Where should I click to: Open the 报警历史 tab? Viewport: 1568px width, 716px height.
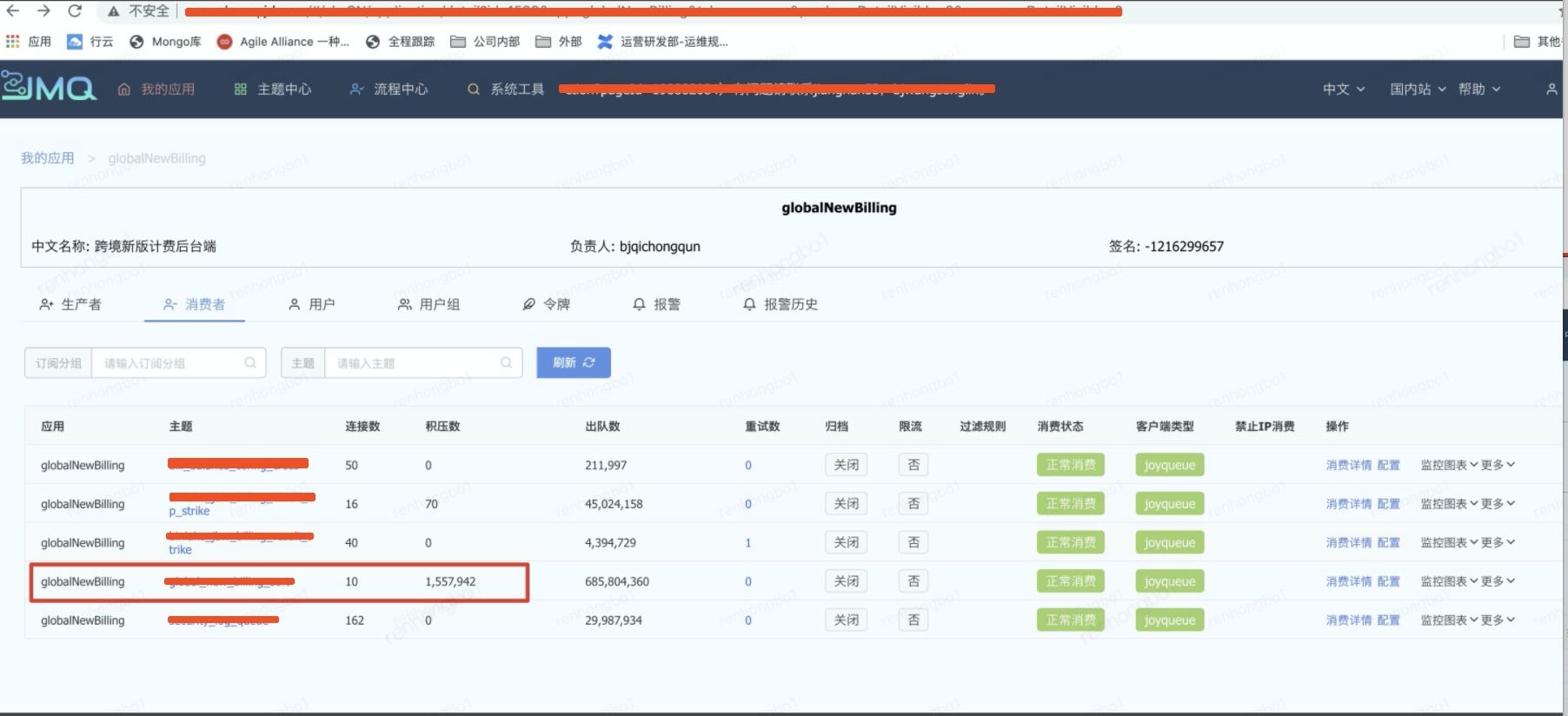[x=781, y=304]
